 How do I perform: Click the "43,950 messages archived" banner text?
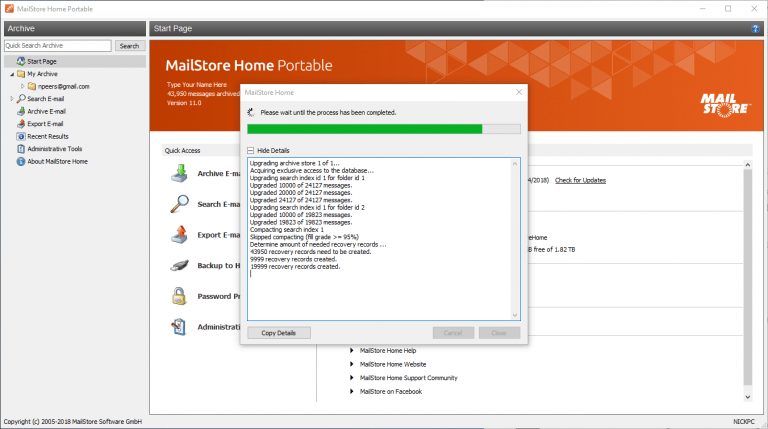[x=203, y=94]
